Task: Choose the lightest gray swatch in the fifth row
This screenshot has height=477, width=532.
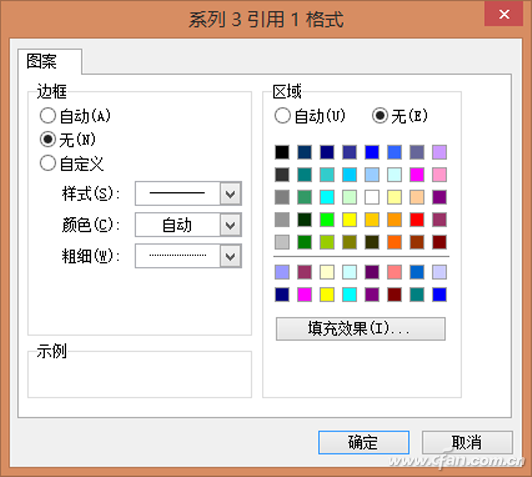Action: 282,242
